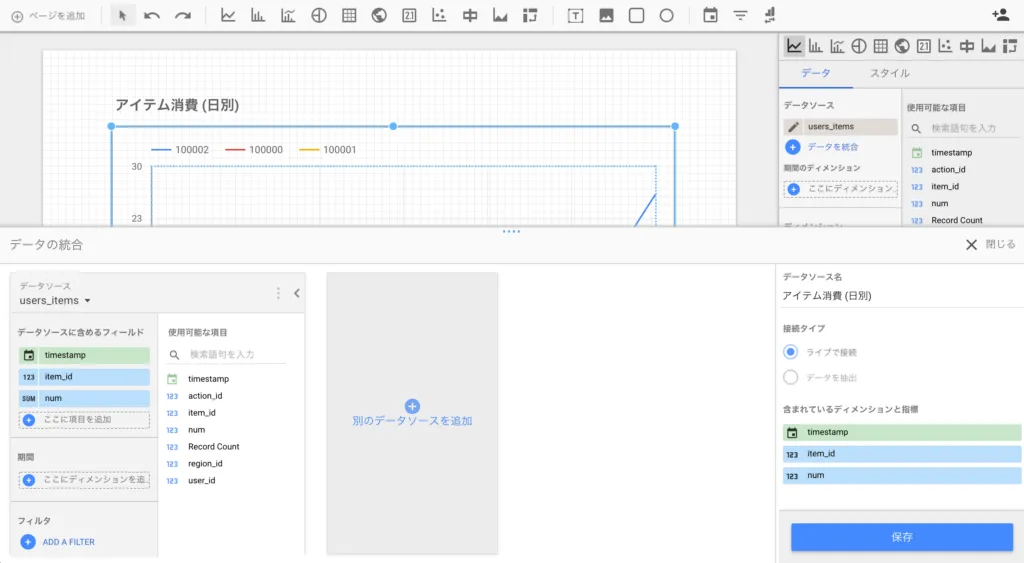Click the 100000 red legend entry
The image size is (1024, 563).
coord(254,150)
